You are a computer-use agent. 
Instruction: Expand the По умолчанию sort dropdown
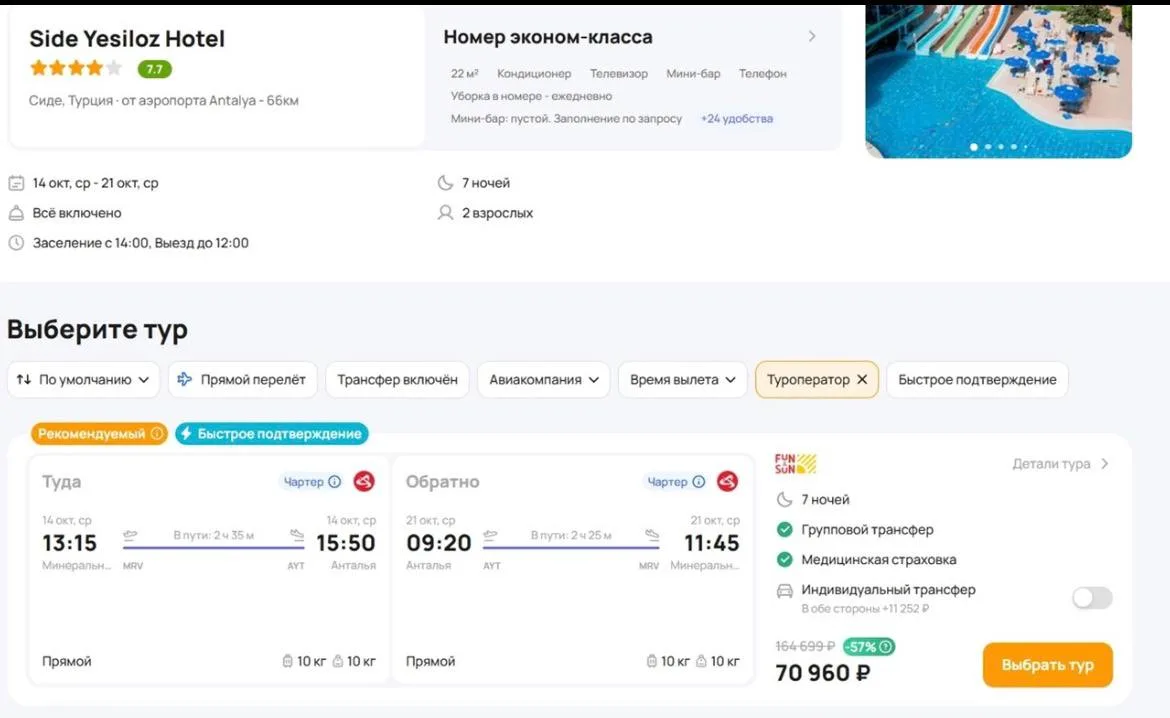pyautogui.click(x=84, y=379)
